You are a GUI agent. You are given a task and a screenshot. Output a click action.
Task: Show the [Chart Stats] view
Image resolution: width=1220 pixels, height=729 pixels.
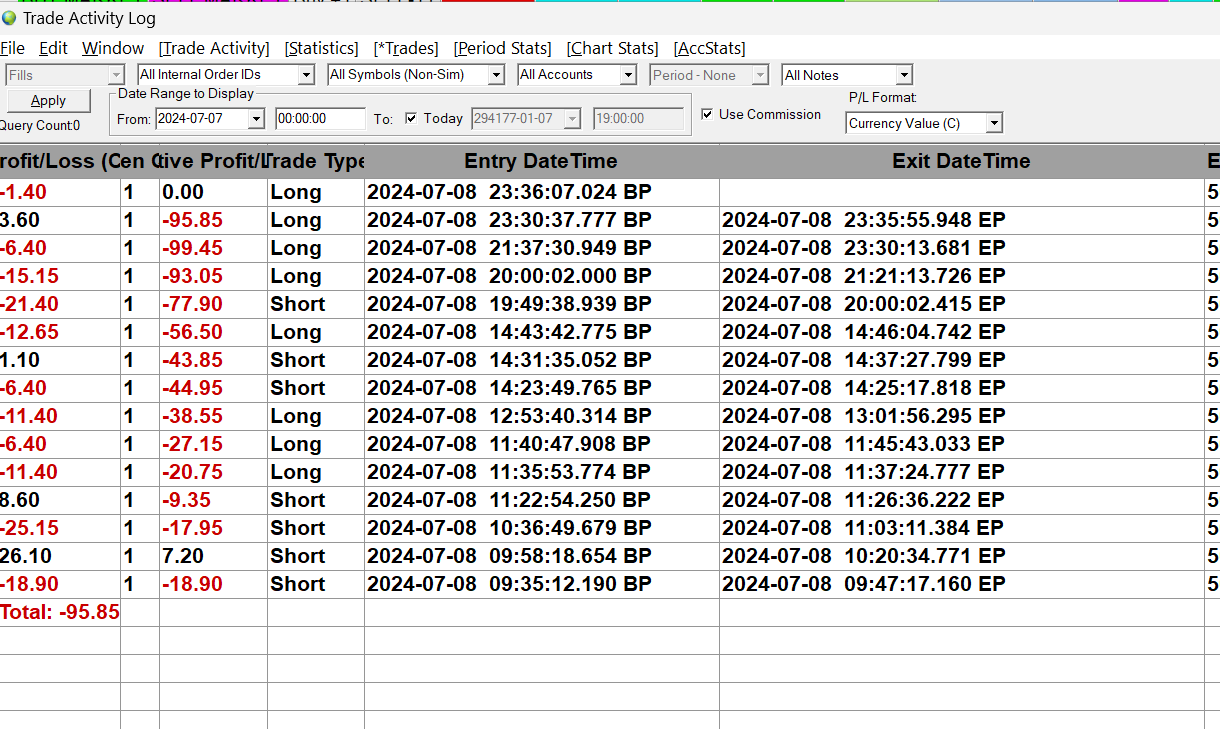(612, 48)
